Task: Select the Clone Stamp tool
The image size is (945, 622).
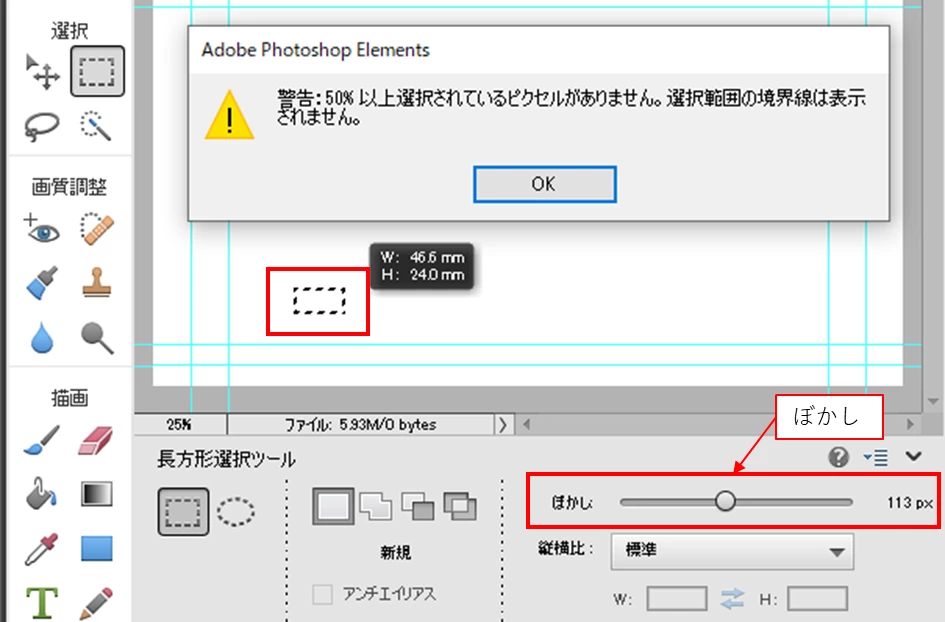Action: tap(97, 282)
